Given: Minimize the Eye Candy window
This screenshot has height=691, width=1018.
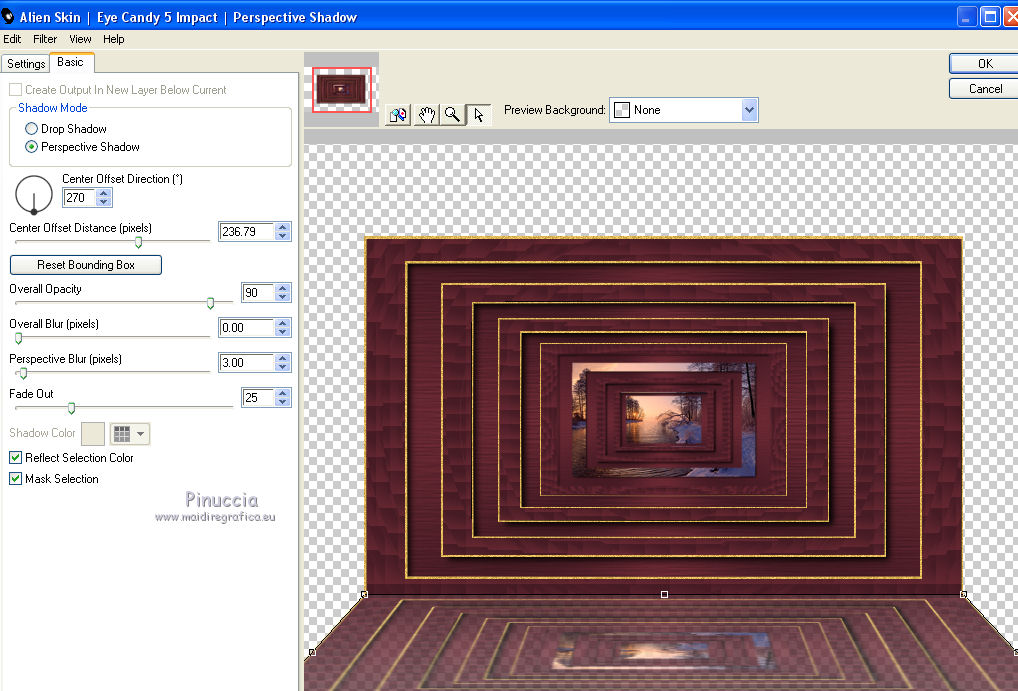Looking at the screenshot, I should click(967, 16).
